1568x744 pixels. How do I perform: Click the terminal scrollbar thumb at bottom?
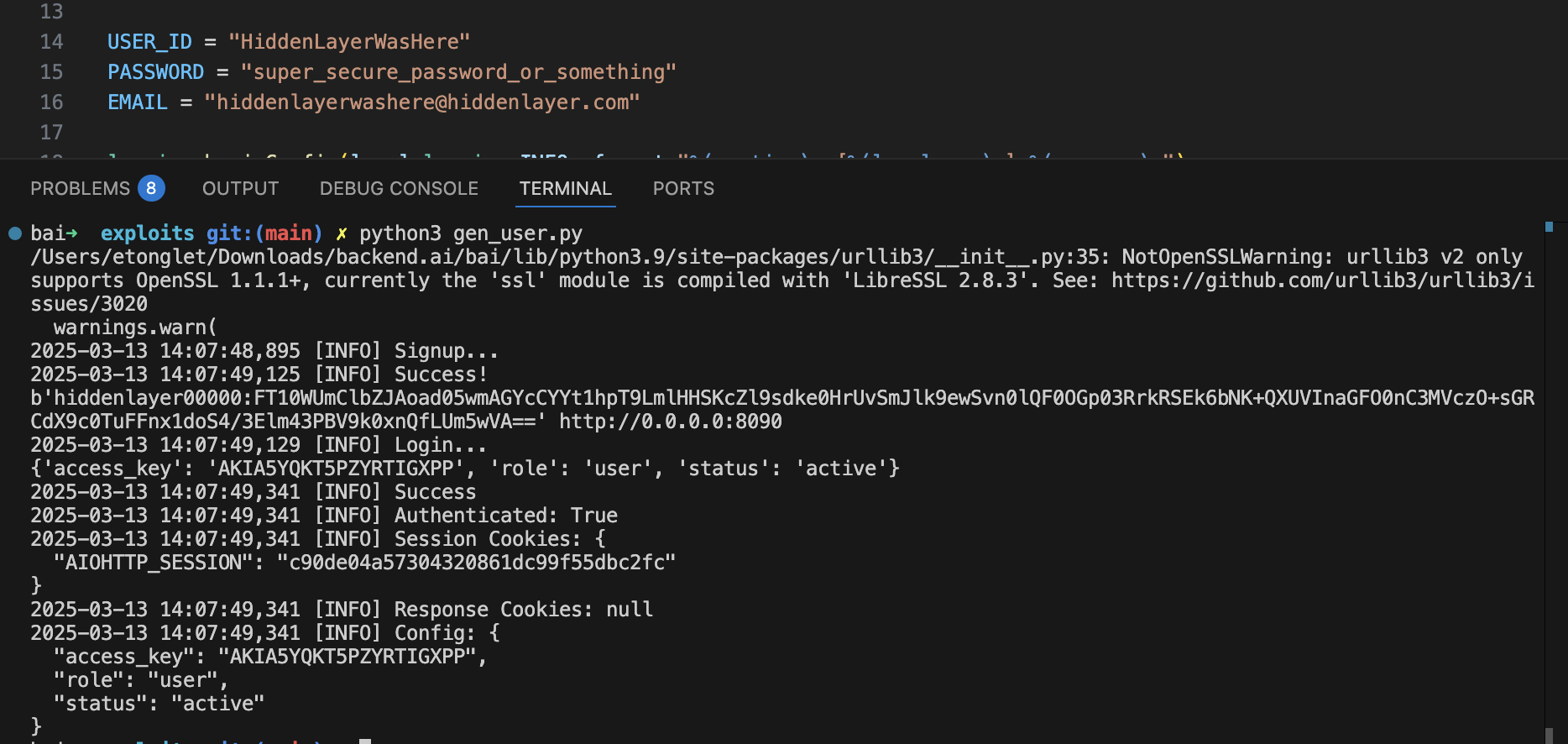coord(1550,735)
